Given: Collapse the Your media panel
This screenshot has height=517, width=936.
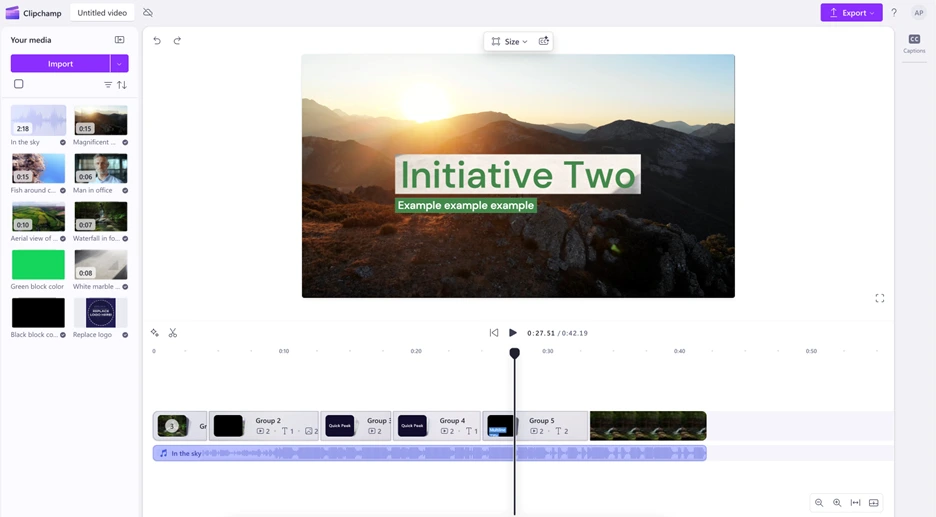Looking at the screenshot, I should click(x=120, y=40).
